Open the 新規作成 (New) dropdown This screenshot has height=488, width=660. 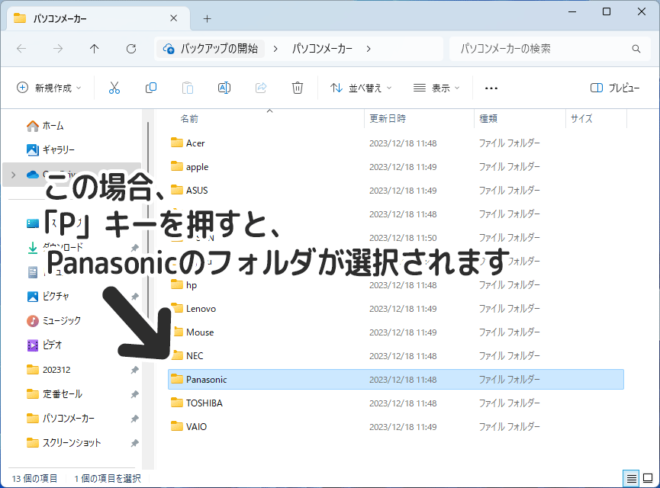click(49, 88)
